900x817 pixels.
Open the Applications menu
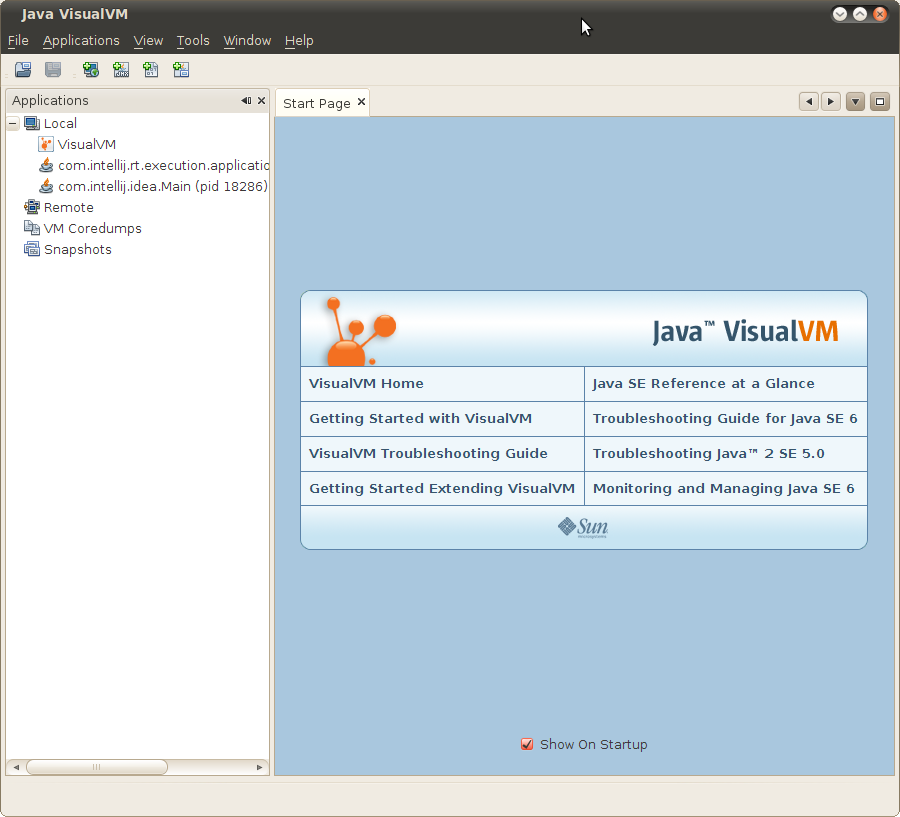[x=81, y=40]
